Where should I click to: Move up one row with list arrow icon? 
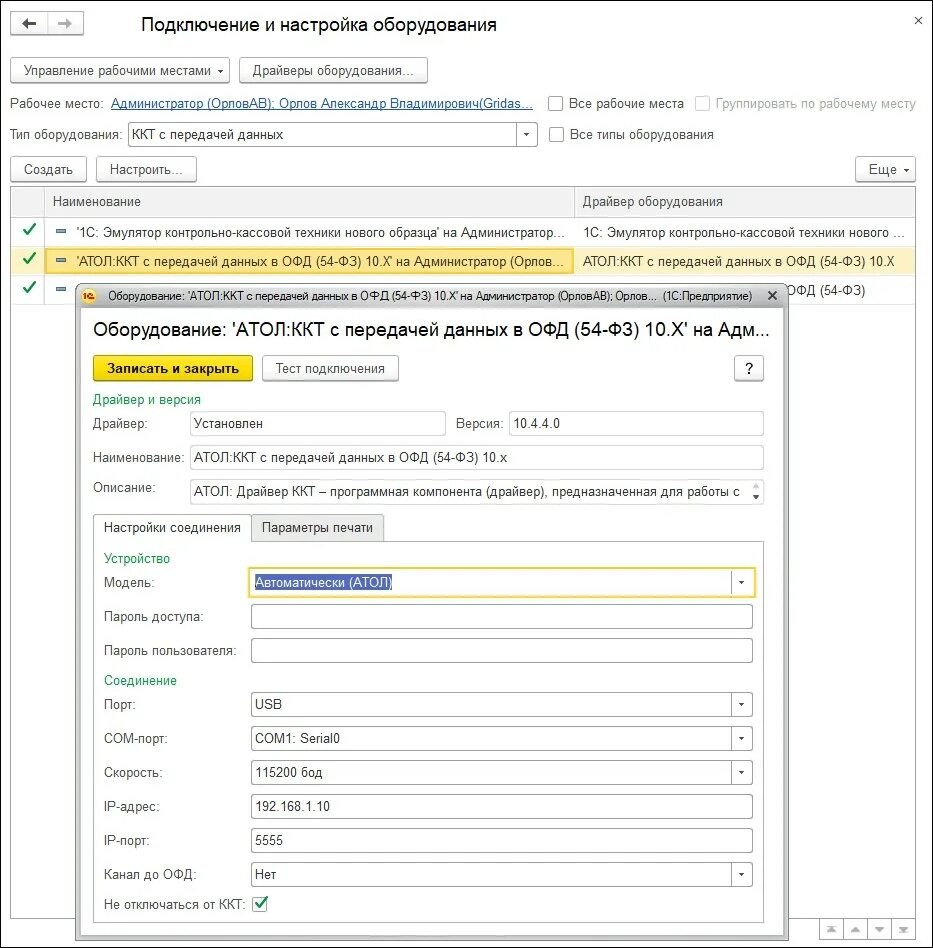855,929
